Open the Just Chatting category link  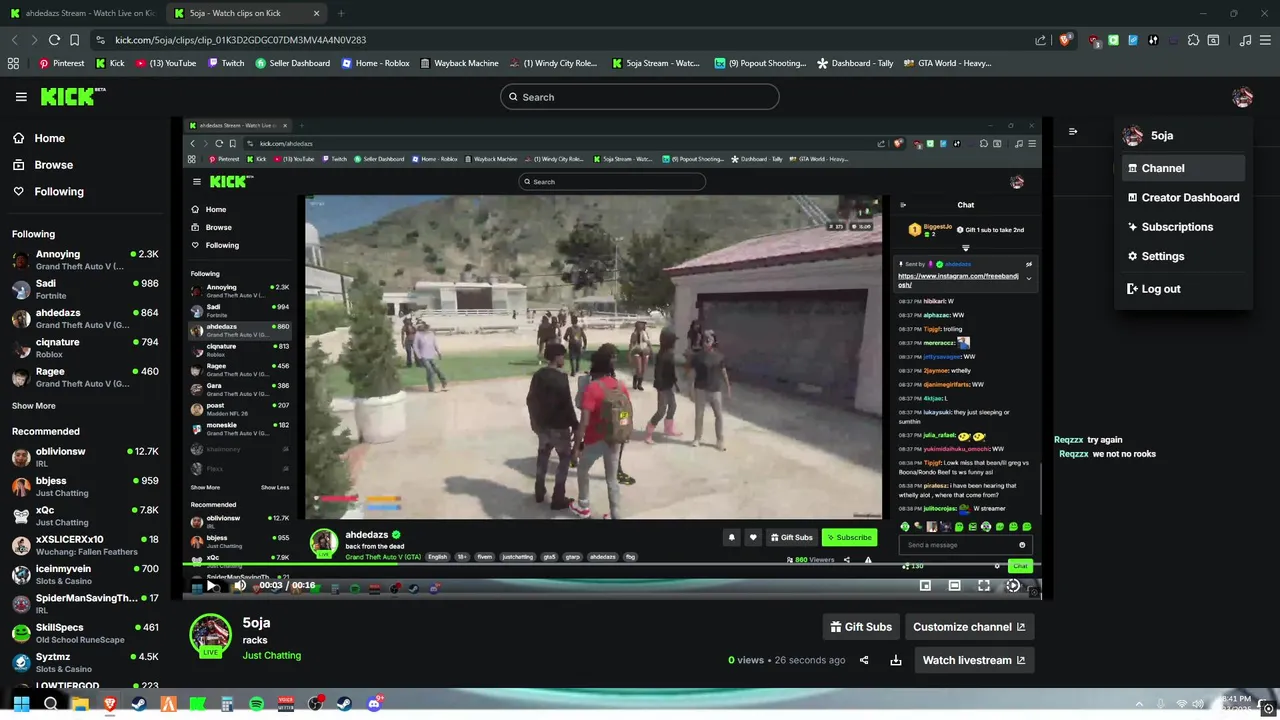[x=271, y=655]
